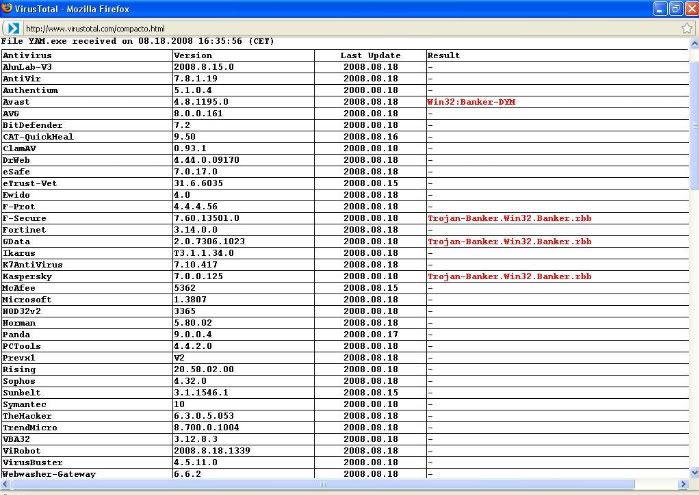Viewport: 699px width, 495px height.
Task: Click the PCTools antivirus name
Action: (21, 346)
